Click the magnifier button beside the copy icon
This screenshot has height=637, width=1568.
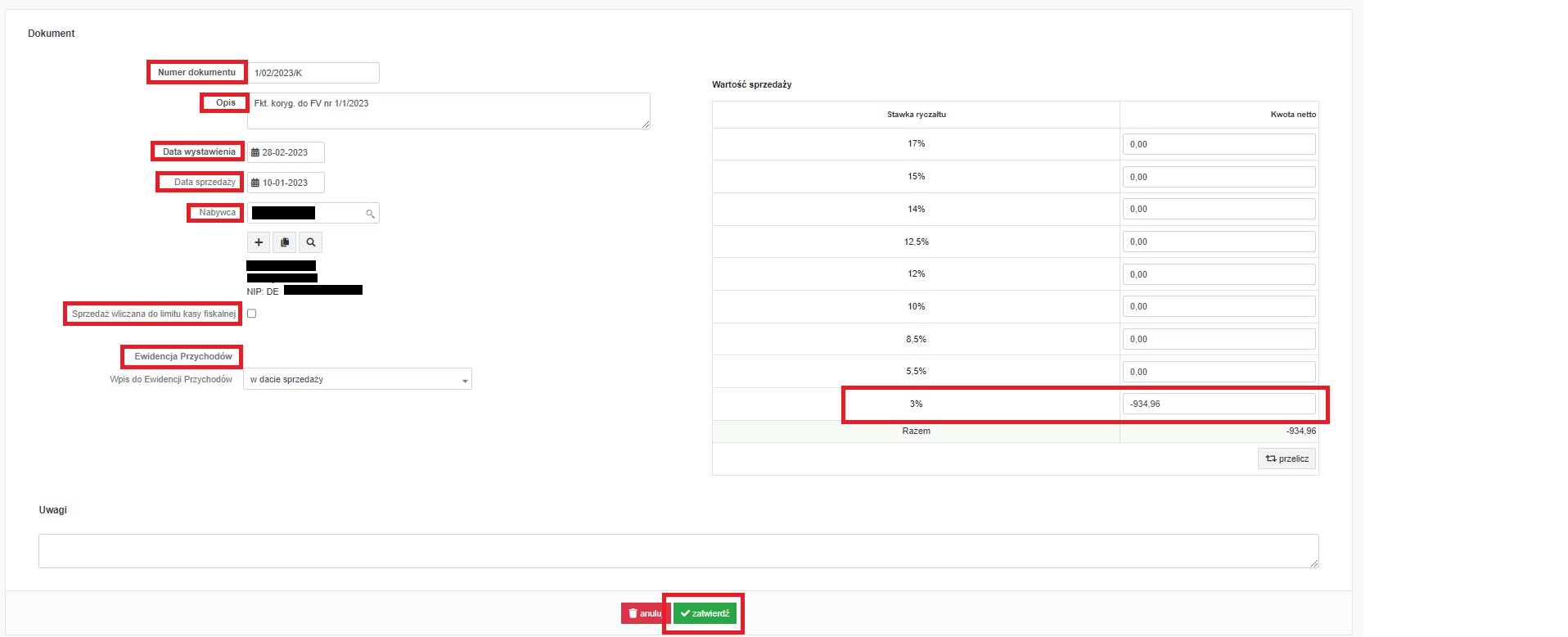coord(311,242)
